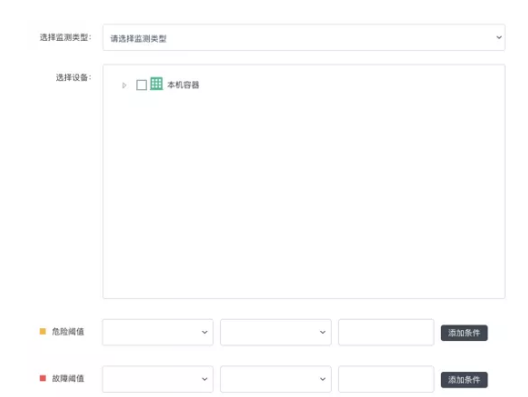Open the 请选择监测类型 dropdown

[x=304, y=37]
